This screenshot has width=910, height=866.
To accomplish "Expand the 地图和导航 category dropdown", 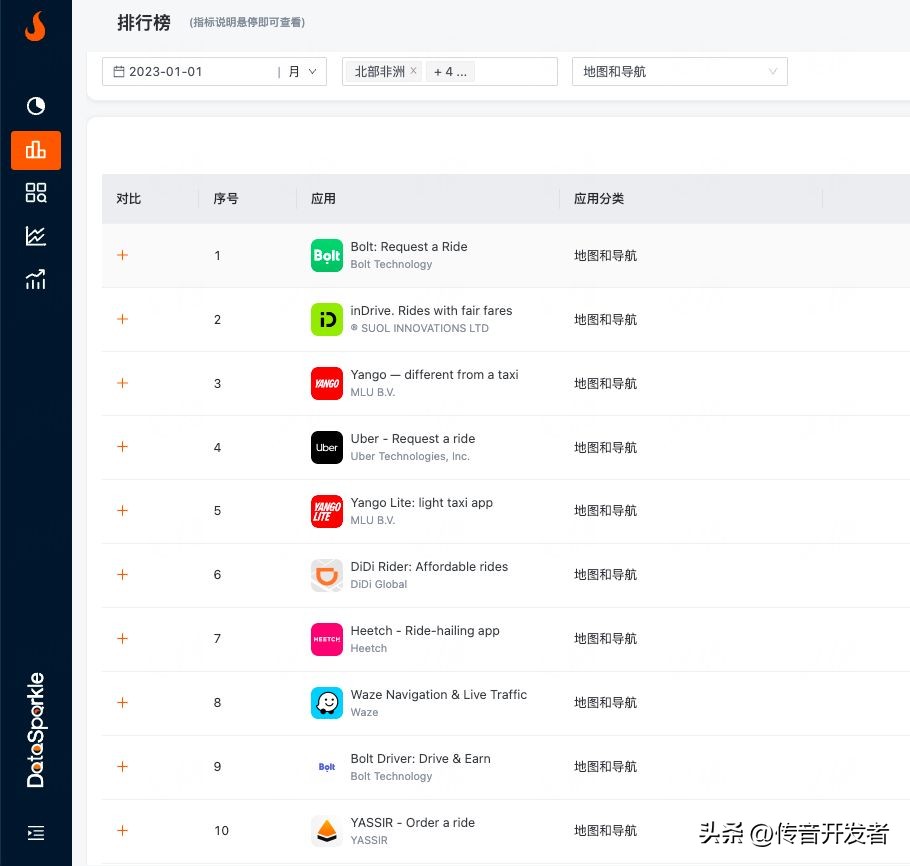I will point(679,72).
